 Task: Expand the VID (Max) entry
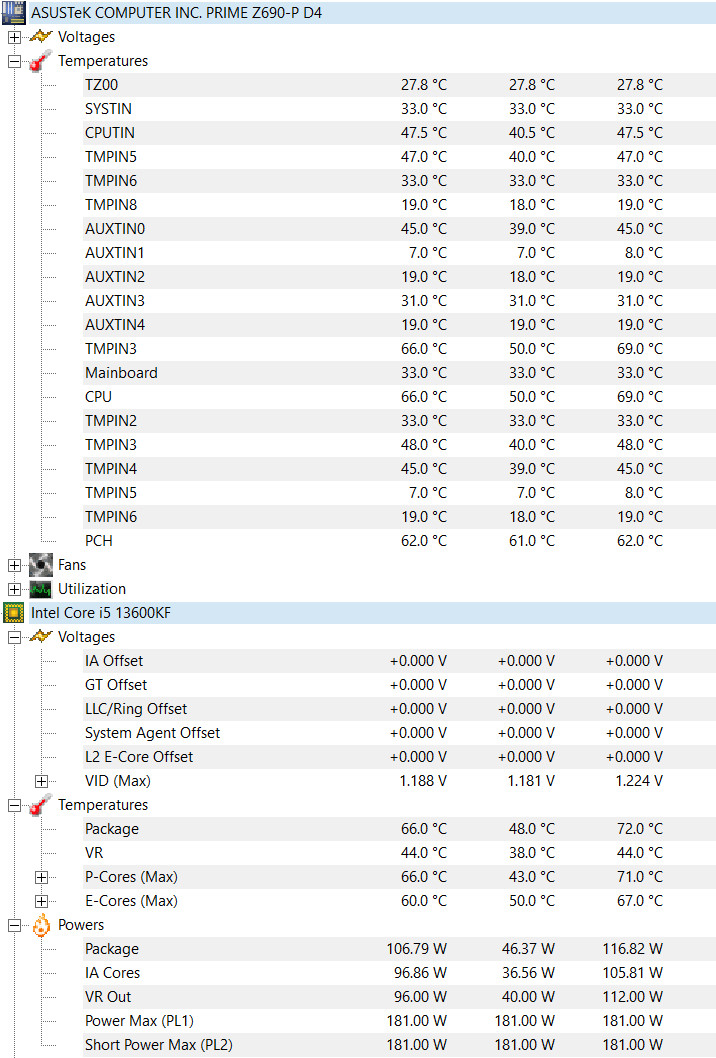pyautogui.click(x=41, y=781)
